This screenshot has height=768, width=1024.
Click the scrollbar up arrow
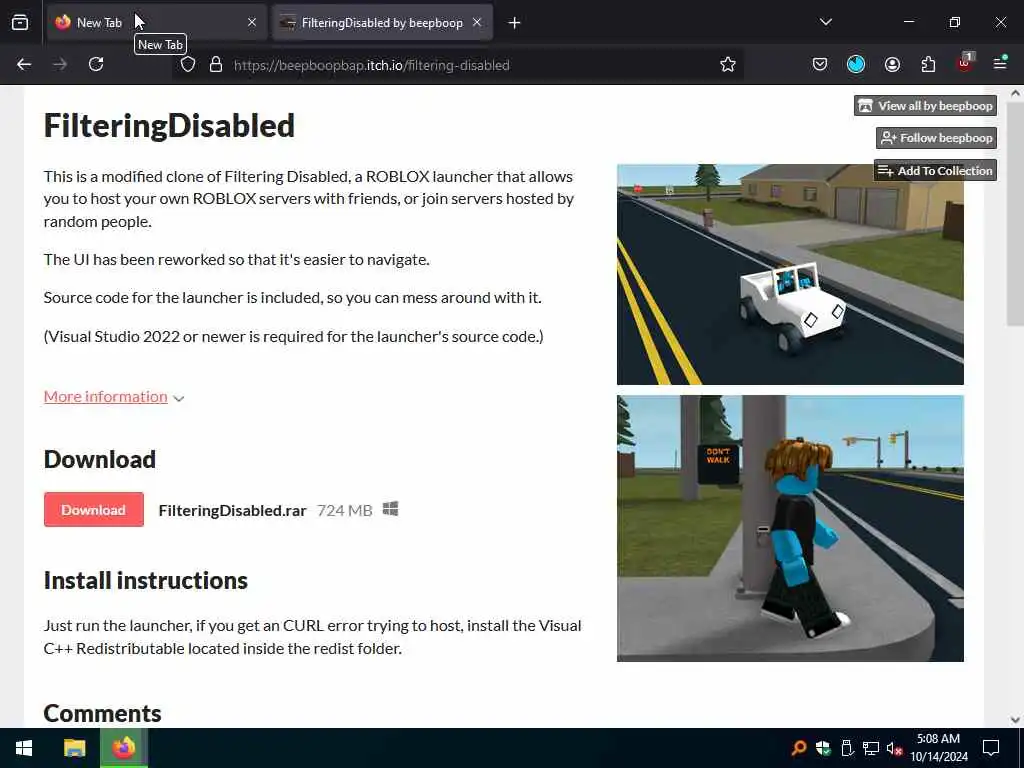coord(1015,93)
